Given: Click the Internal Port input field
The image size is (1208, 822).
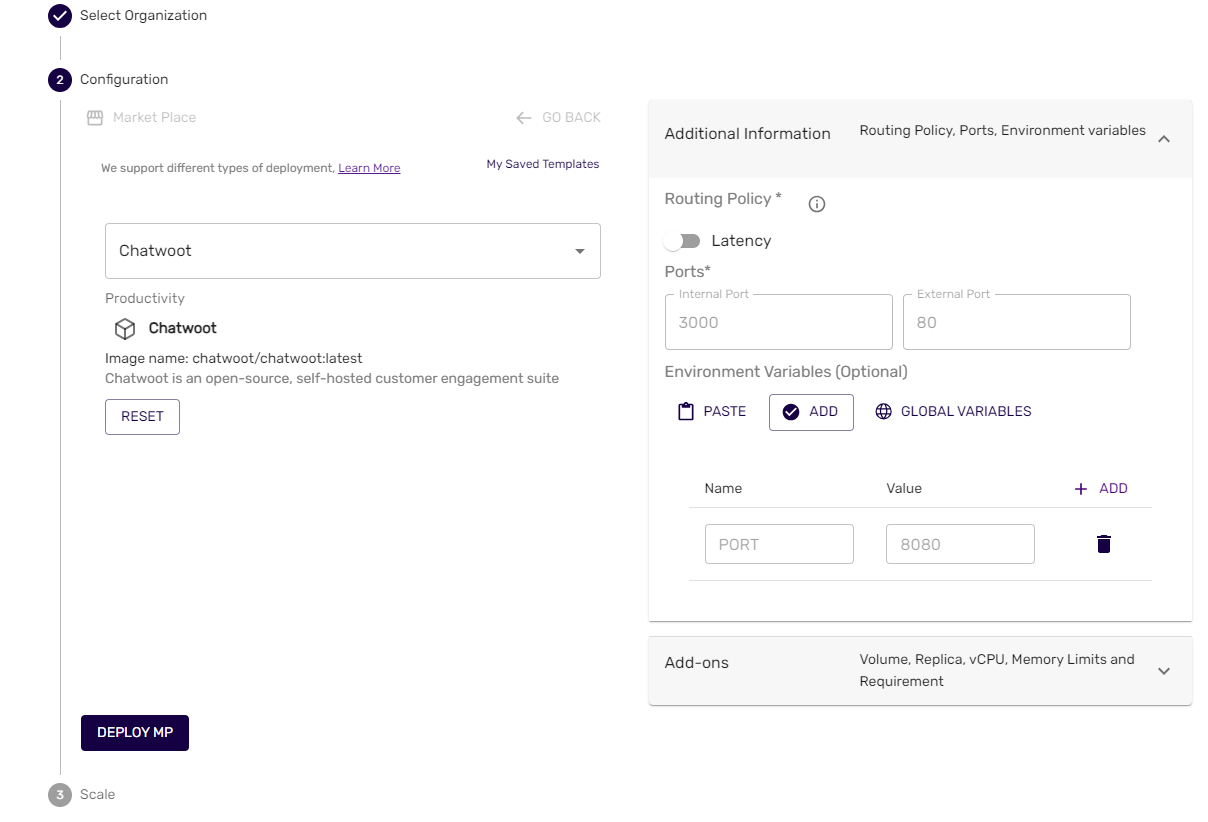Looking at the screenshot, I should click(778, 322).
